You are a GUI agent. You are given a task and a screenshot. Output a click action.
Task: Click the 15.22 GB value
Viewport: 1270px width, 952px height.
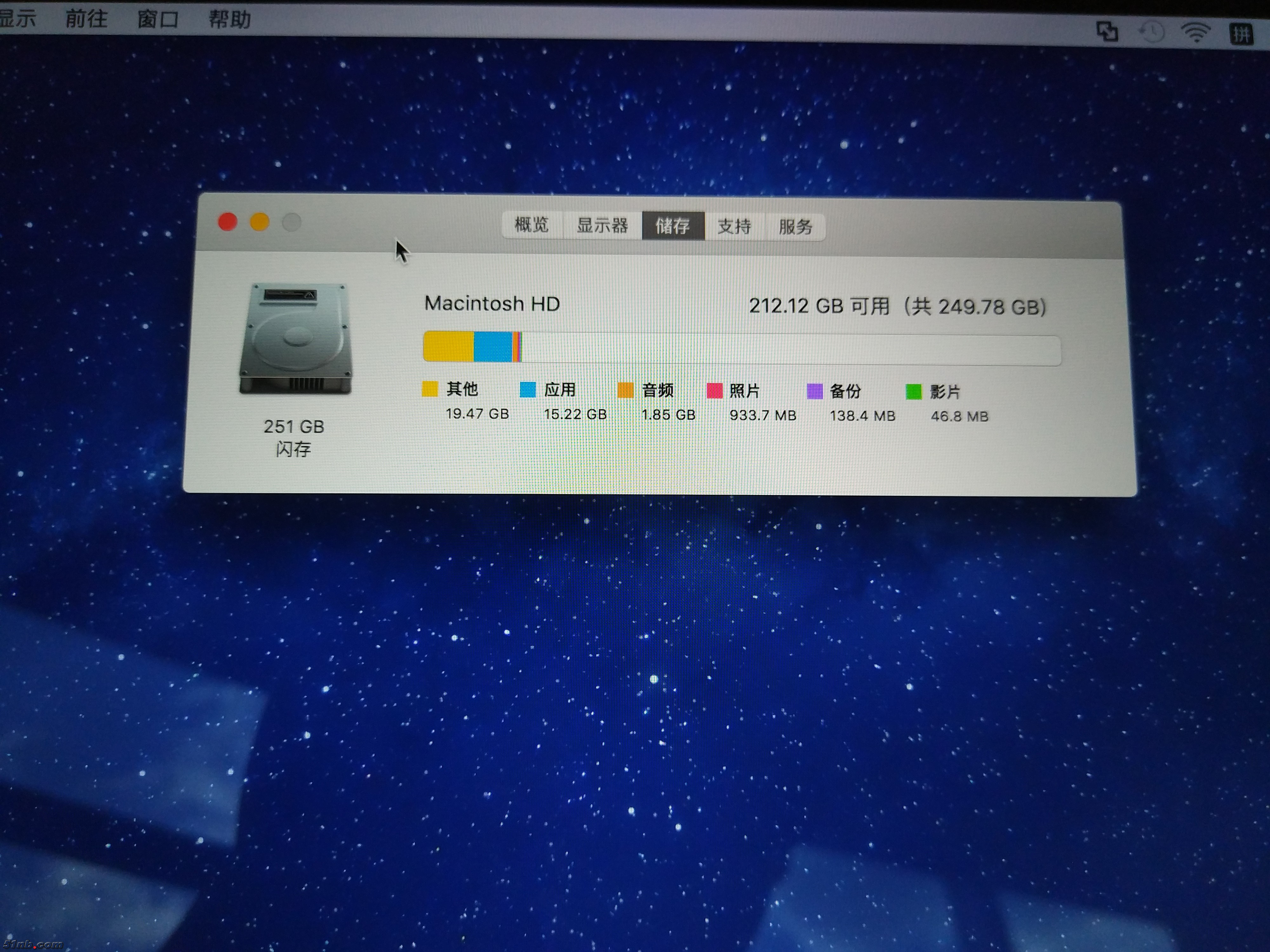coord(575,414)
